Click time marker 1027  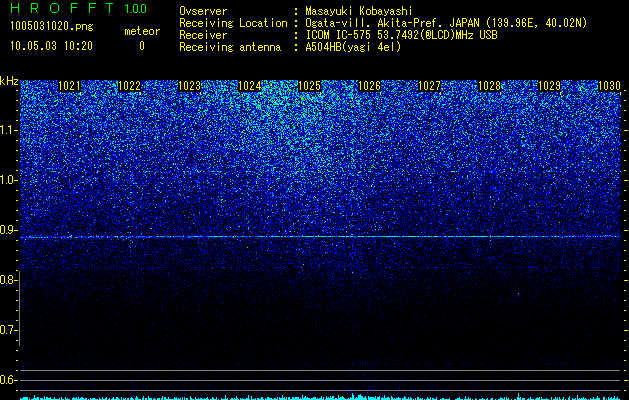pyautogui.click(x=429, y=86)
